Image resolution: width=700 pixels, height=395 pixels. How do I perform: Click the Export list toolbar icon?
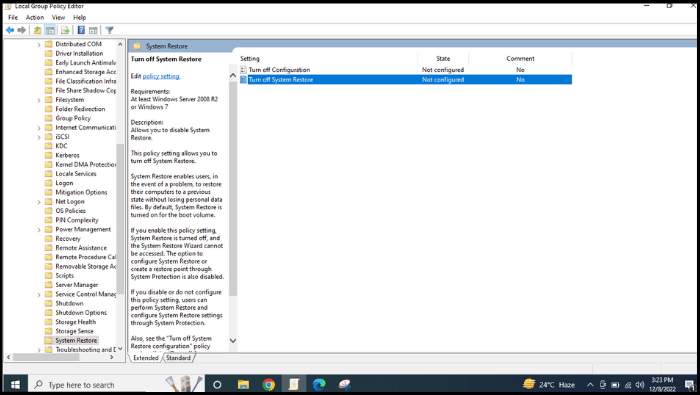point(65,30)
